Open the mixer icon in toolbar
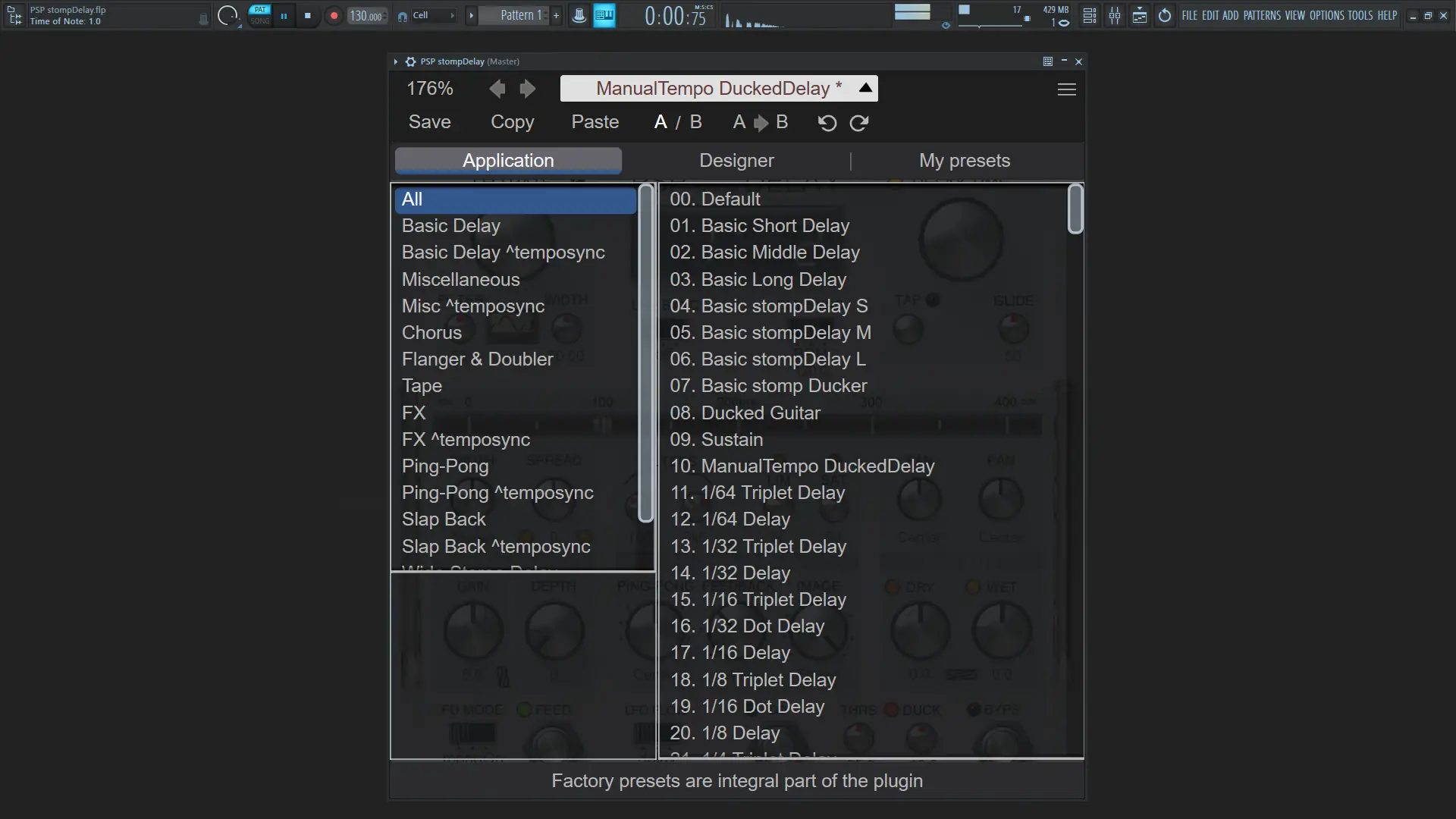The height and width of the screenshot is (819, 1456). 1115,15
